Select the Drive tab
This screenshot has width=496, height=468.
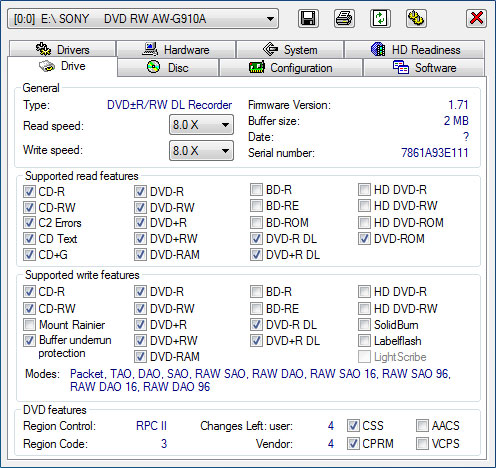coord(62,66)
